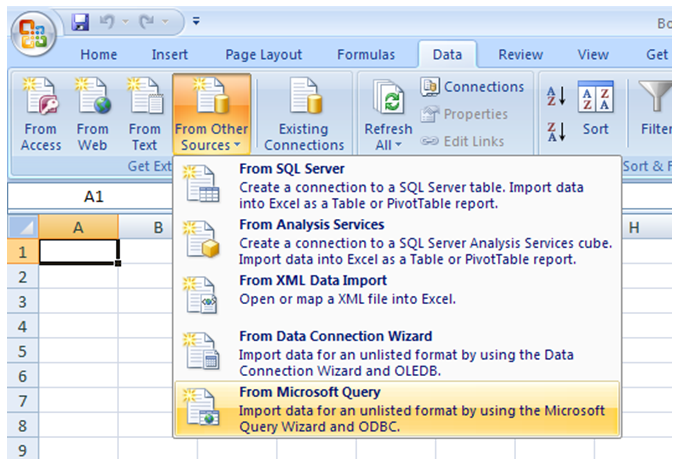The width and height of the screenshot is (680, 475).
Task: Click the Edit Links button
Action: coord(462,141)
